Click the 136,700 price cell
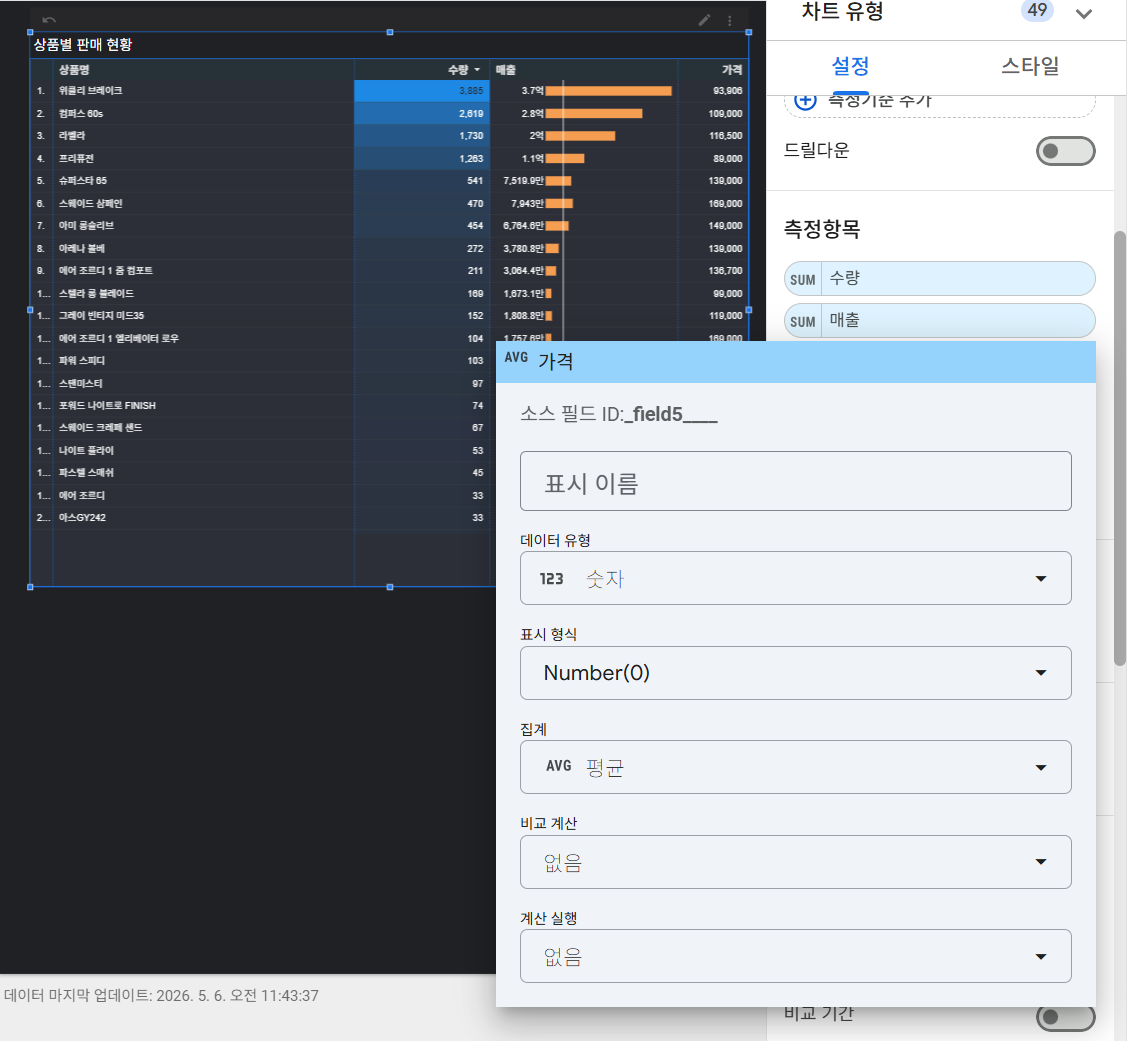 click(725, 270)
